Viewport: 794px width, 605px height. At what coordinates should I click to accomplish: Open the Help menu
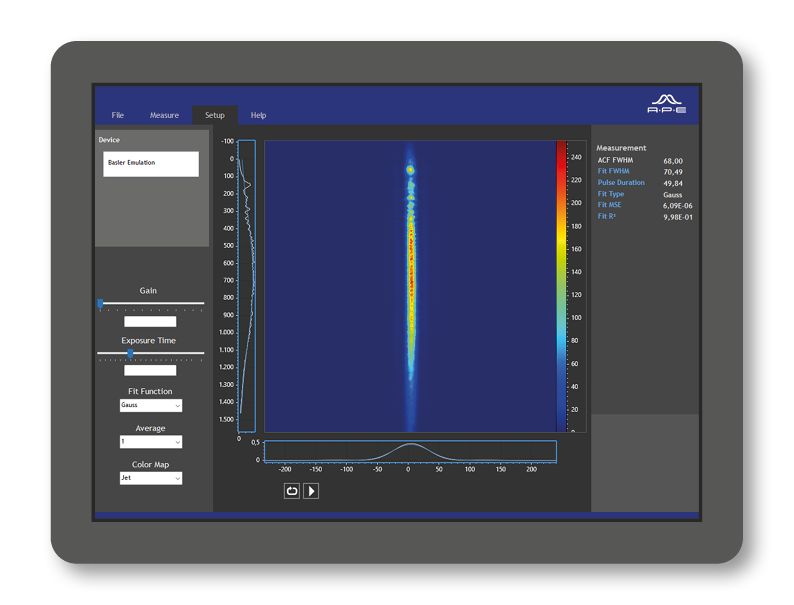coord(258,115)
